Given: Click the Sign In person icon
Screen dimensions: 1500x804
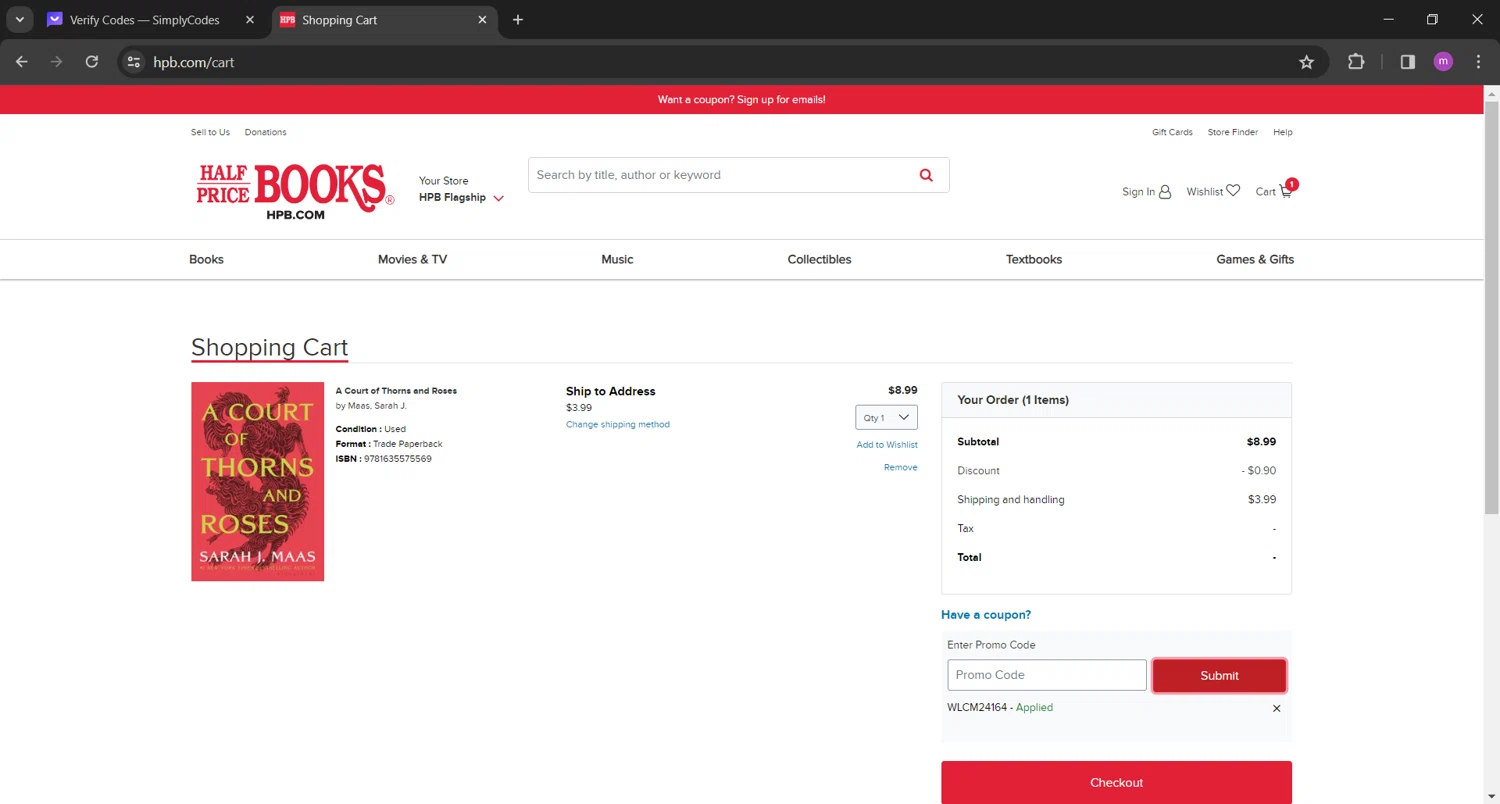Looking at the screenshot, I should coord(1165,192).
